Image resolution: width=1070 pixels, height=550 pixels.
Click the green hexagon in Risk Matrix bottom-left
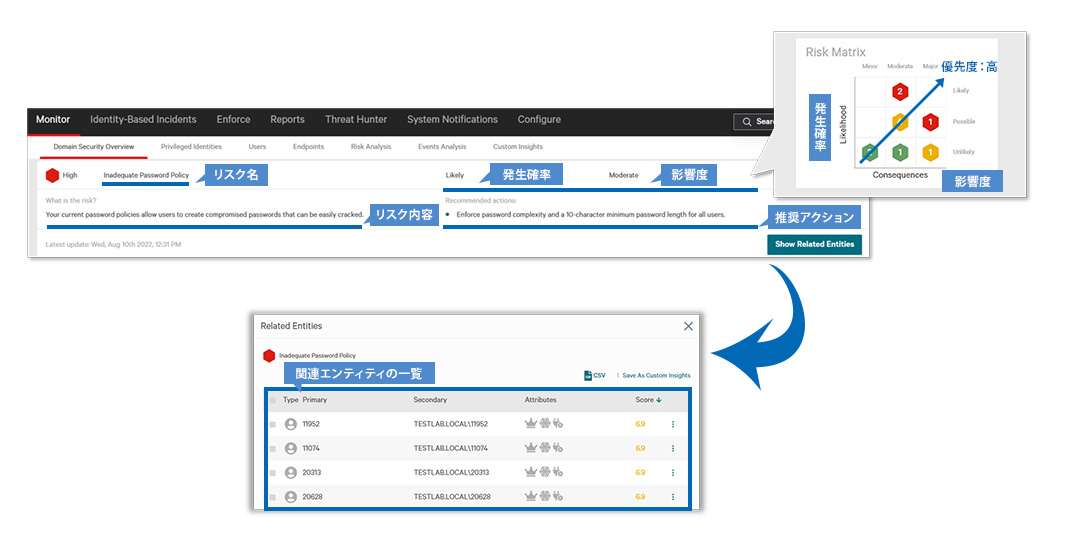pos(870,152)
